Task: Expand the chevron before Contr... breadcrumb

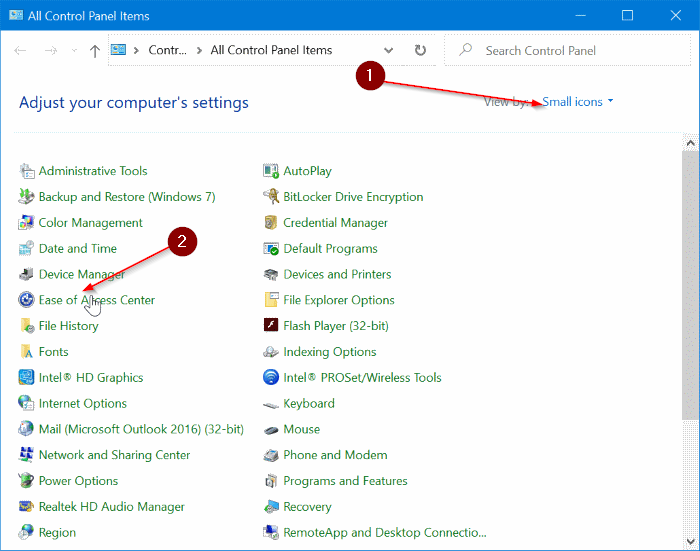Action: tap(136, 50)
